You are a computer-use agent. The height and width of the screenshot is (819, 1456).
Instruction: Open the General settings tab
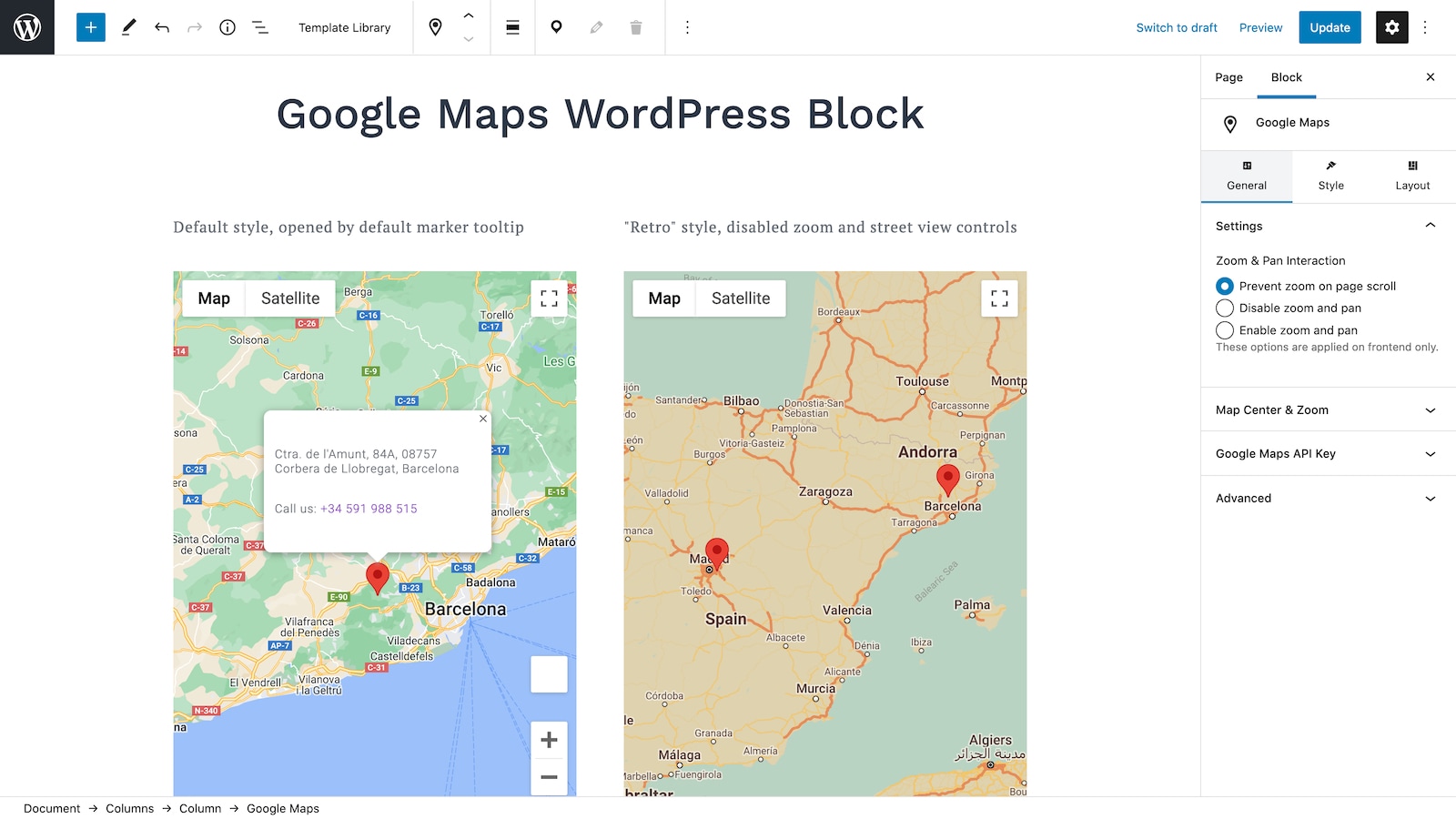pyautogui.click(x=1246, y=177)
